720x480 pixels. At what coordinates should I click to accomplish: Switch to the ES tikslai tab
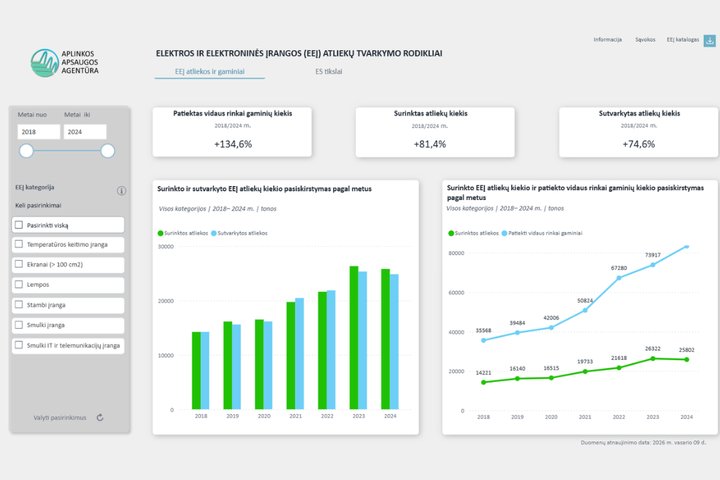point(328,72)
